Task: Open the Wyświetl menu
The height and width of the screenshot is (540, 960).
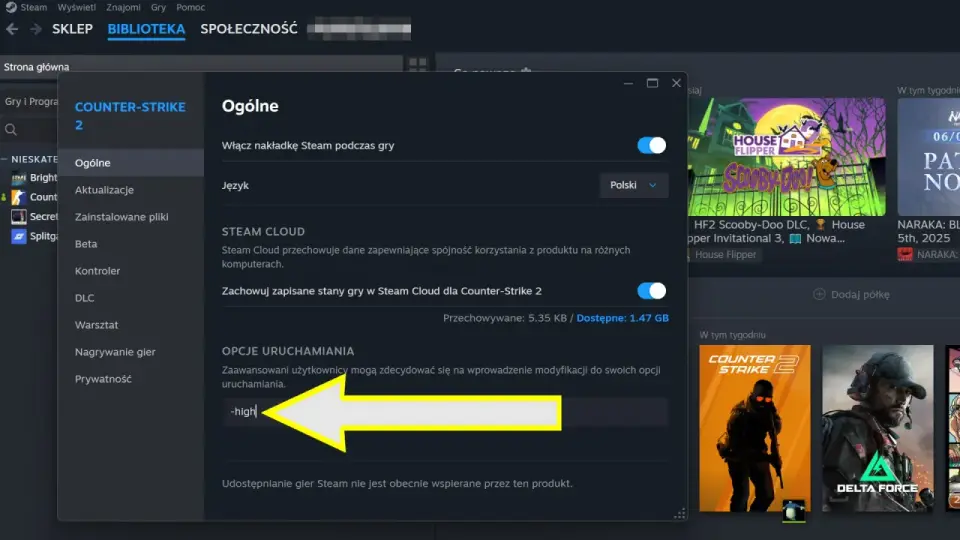Action: (x=77, y=7)
